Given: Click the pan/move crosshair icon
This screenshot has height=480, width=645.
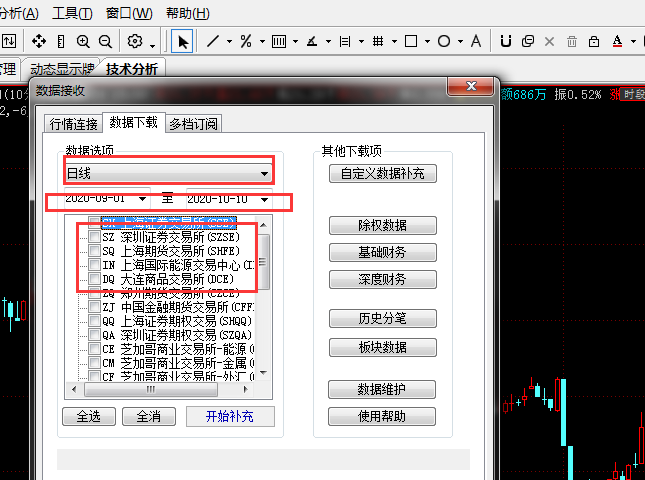Looking at the screenshot, I should (x=38, y=41).
